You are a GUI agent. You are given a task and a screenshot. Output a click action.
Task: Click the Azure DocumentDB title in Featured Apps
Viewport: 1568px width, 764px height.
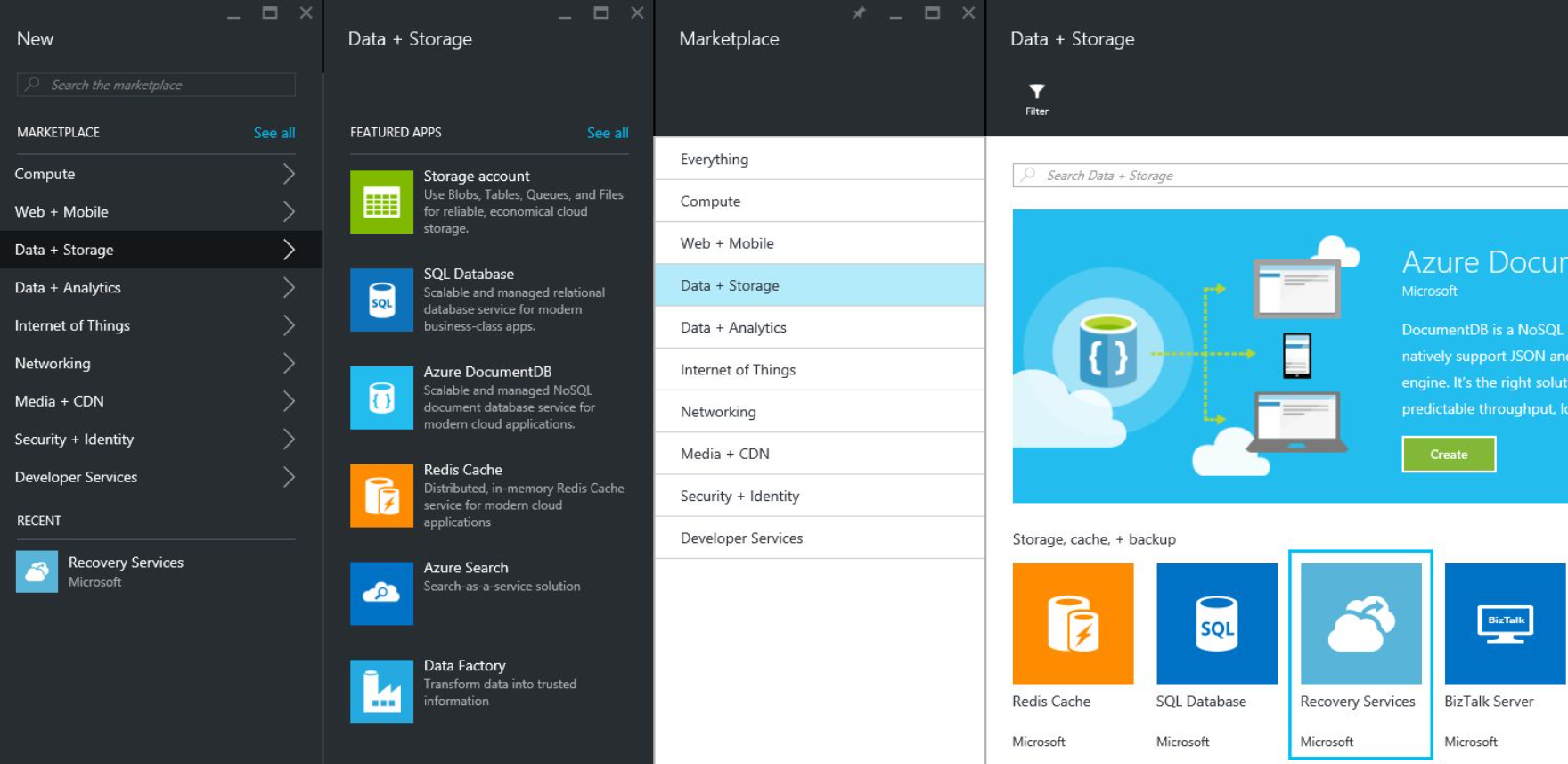point(487,371)
